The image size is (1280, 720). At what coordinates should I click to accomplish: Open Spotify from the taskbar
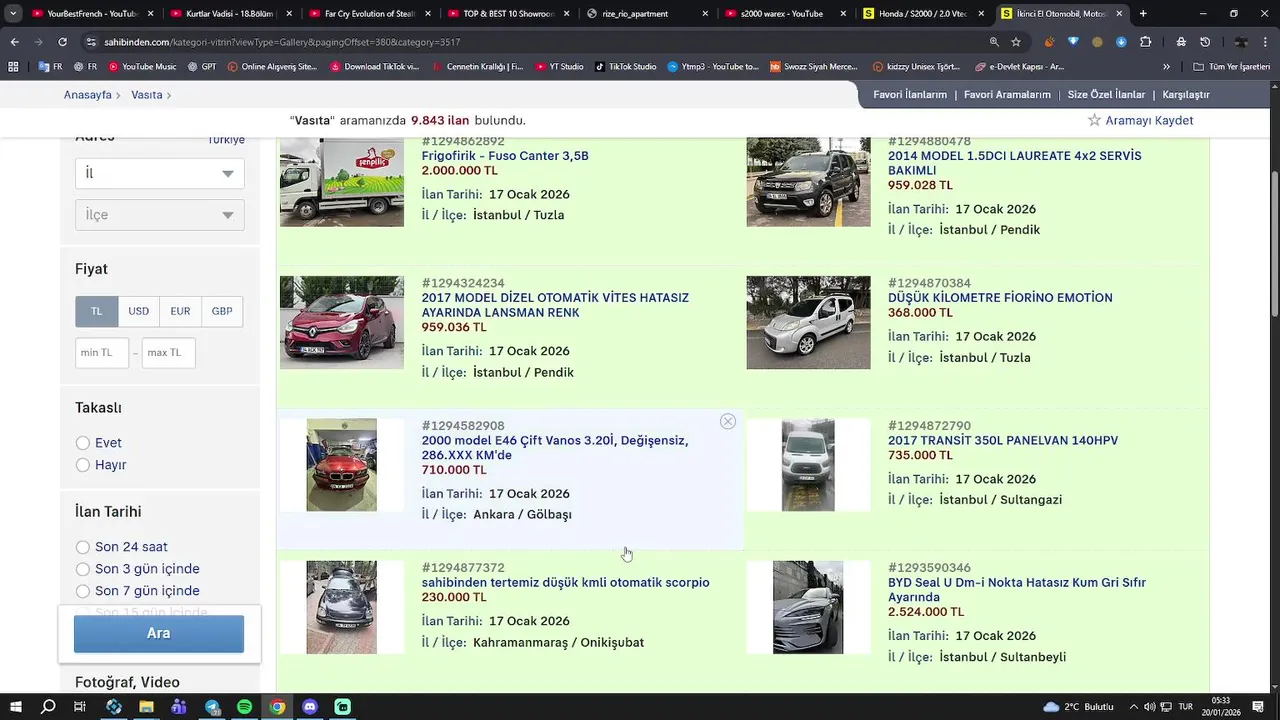click(245, 707)
